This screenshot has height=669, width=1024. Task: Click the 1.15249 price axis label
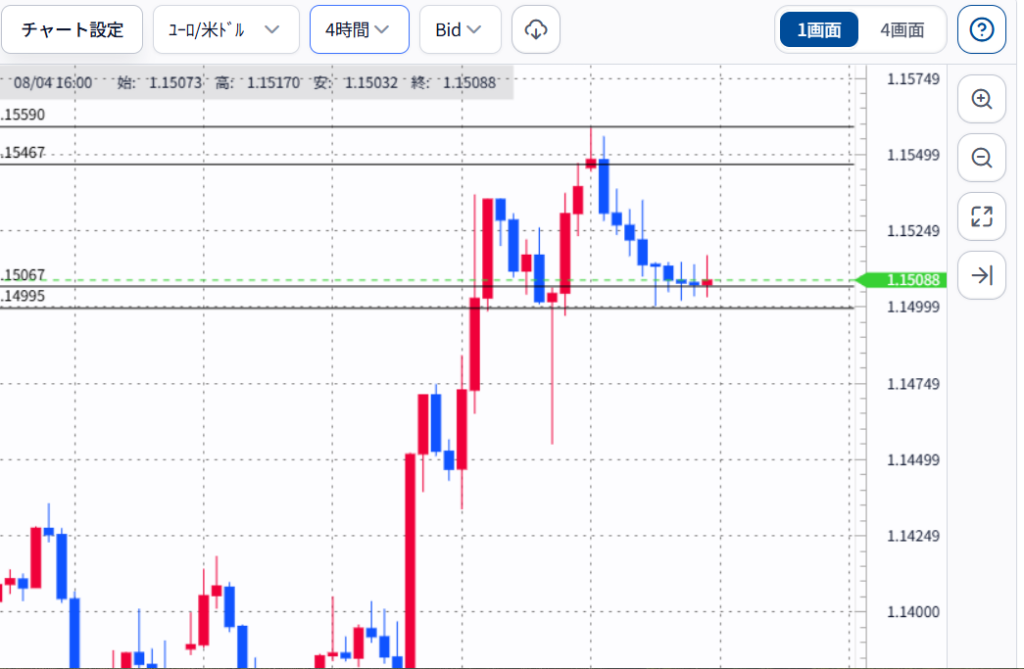pos(913,231)
